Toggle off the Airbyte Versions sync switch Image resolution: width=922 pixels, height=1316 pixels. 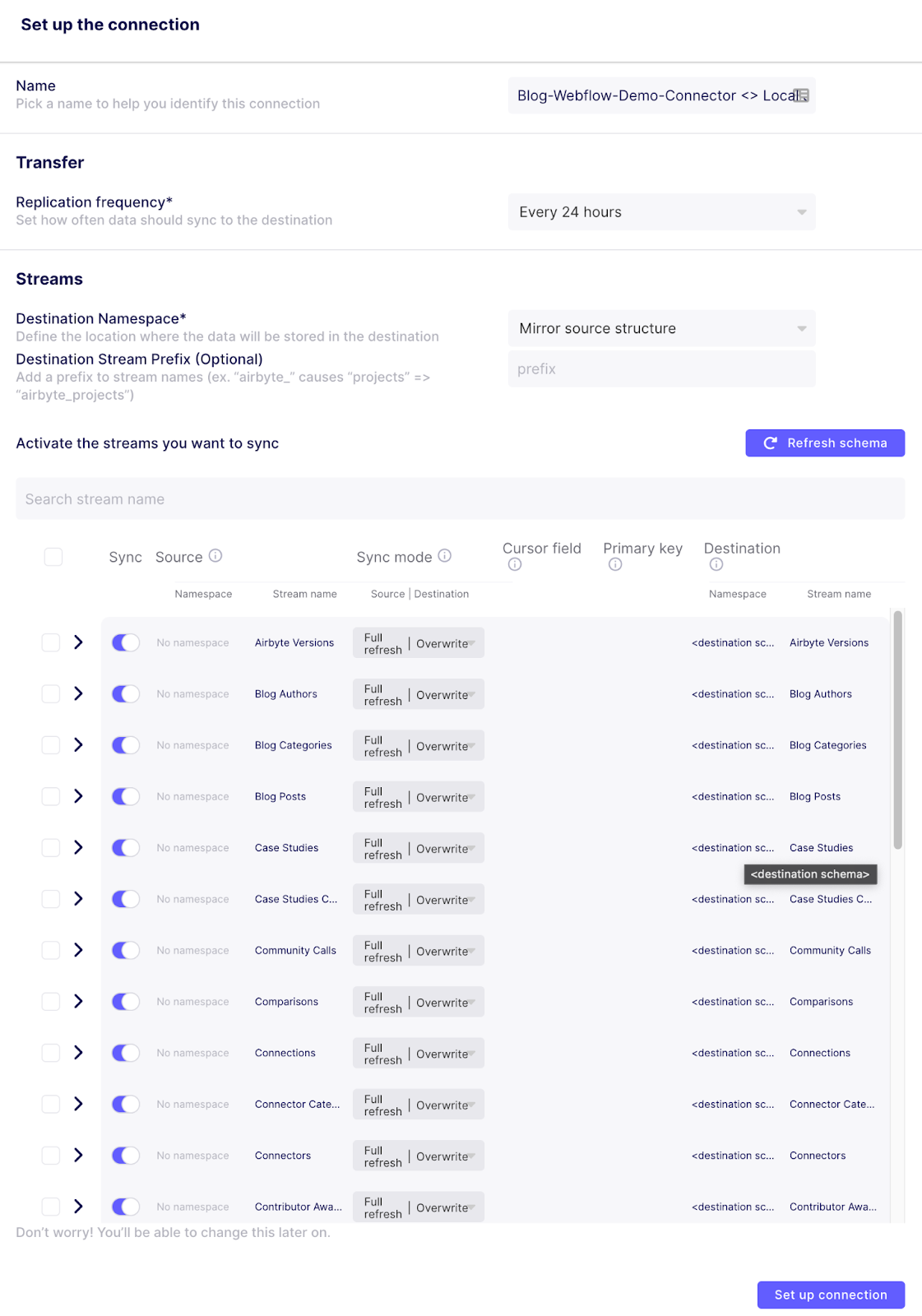click(x=125, y=642)
